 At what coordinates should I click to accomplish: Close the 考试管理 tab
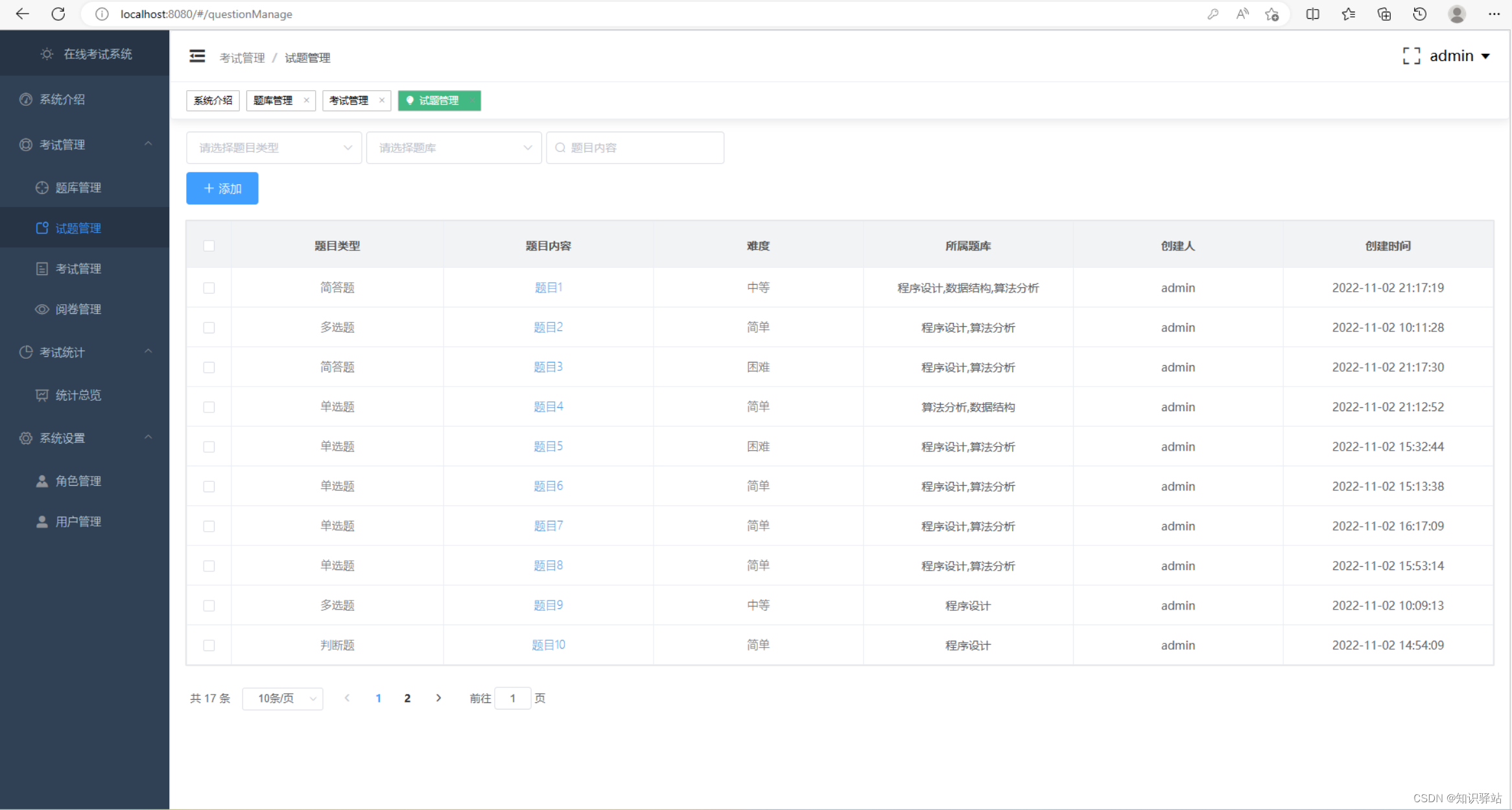point(382,100)
